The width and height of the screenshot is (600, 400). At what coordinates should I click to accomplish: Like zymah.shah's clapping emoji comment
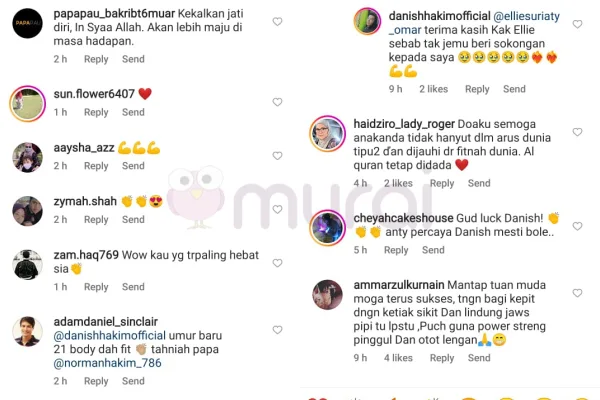pyautogui.click(x=277, y=209)
